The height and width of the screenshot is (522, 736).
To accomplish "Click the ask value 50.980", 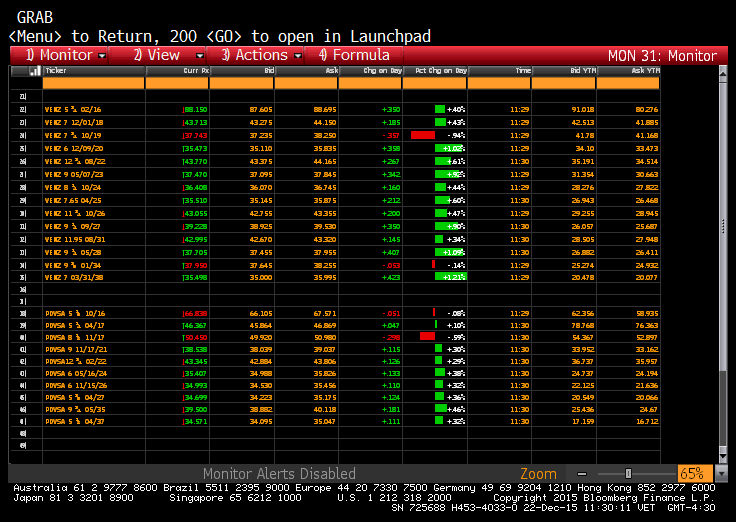I will [x=325, y=338].
